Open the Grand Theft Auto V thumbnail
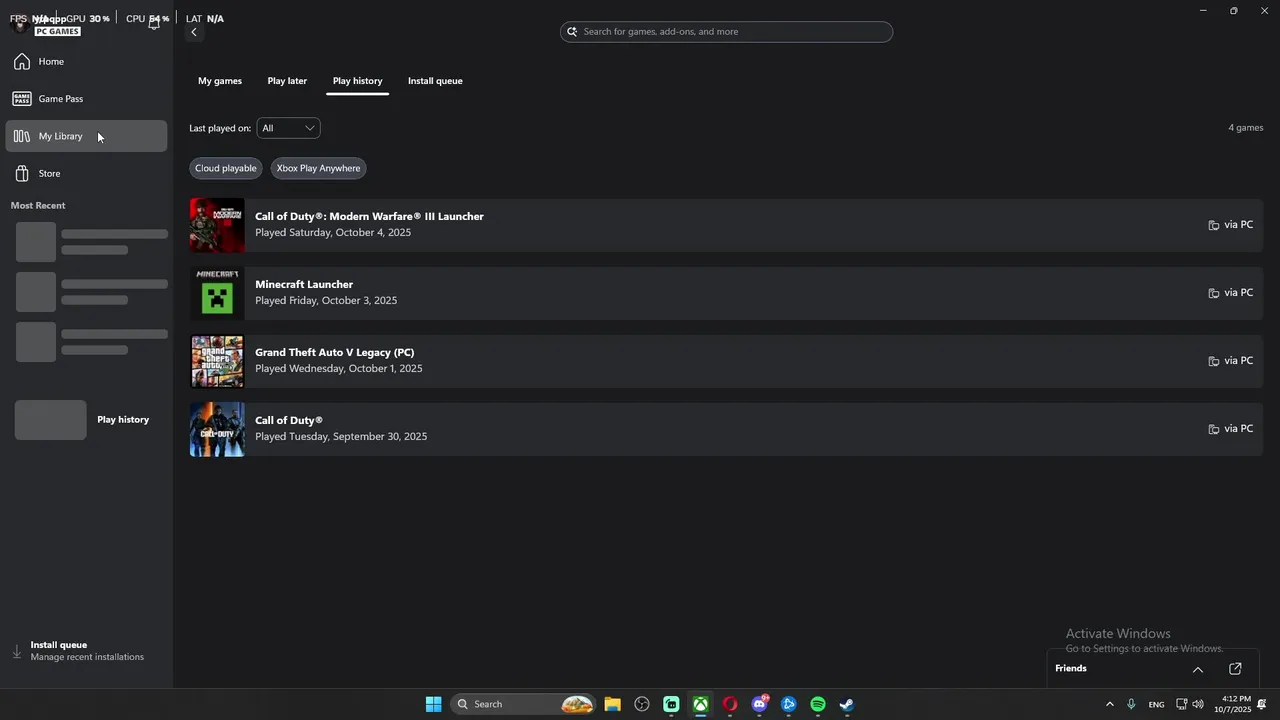Screen dimensions: 1280x720 (x=217, y=361)
